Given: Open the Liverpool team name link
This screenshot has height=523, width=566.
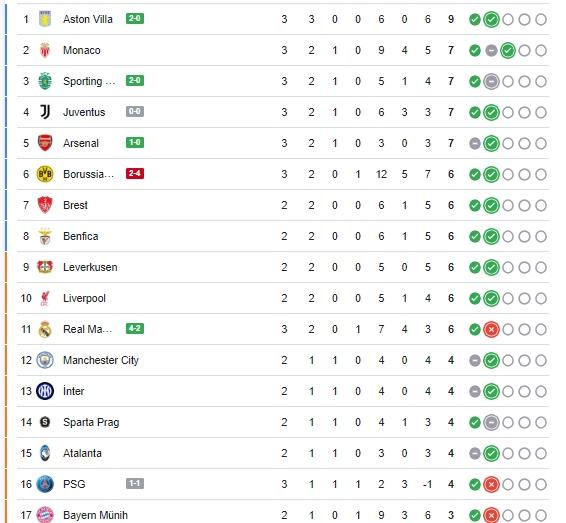Looking at the screenshot, I should (x=84, y=298).
